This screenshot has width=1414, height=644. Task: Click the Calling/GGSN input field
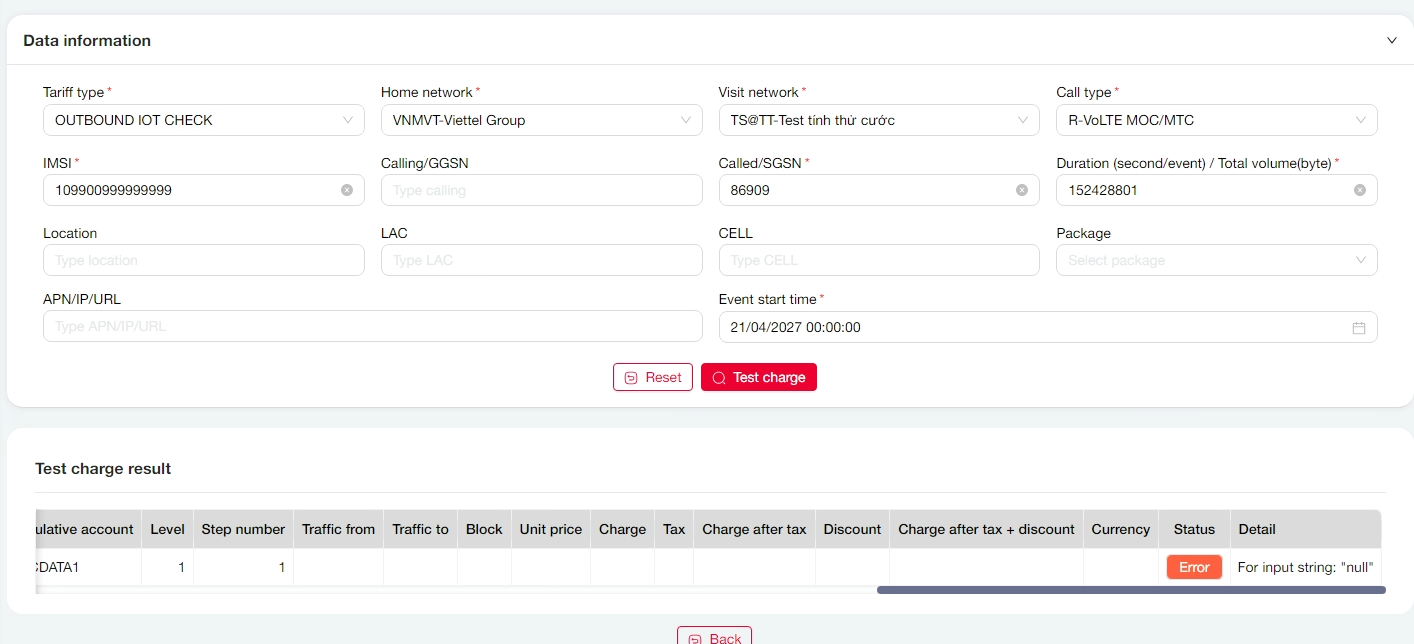(541, 190)
